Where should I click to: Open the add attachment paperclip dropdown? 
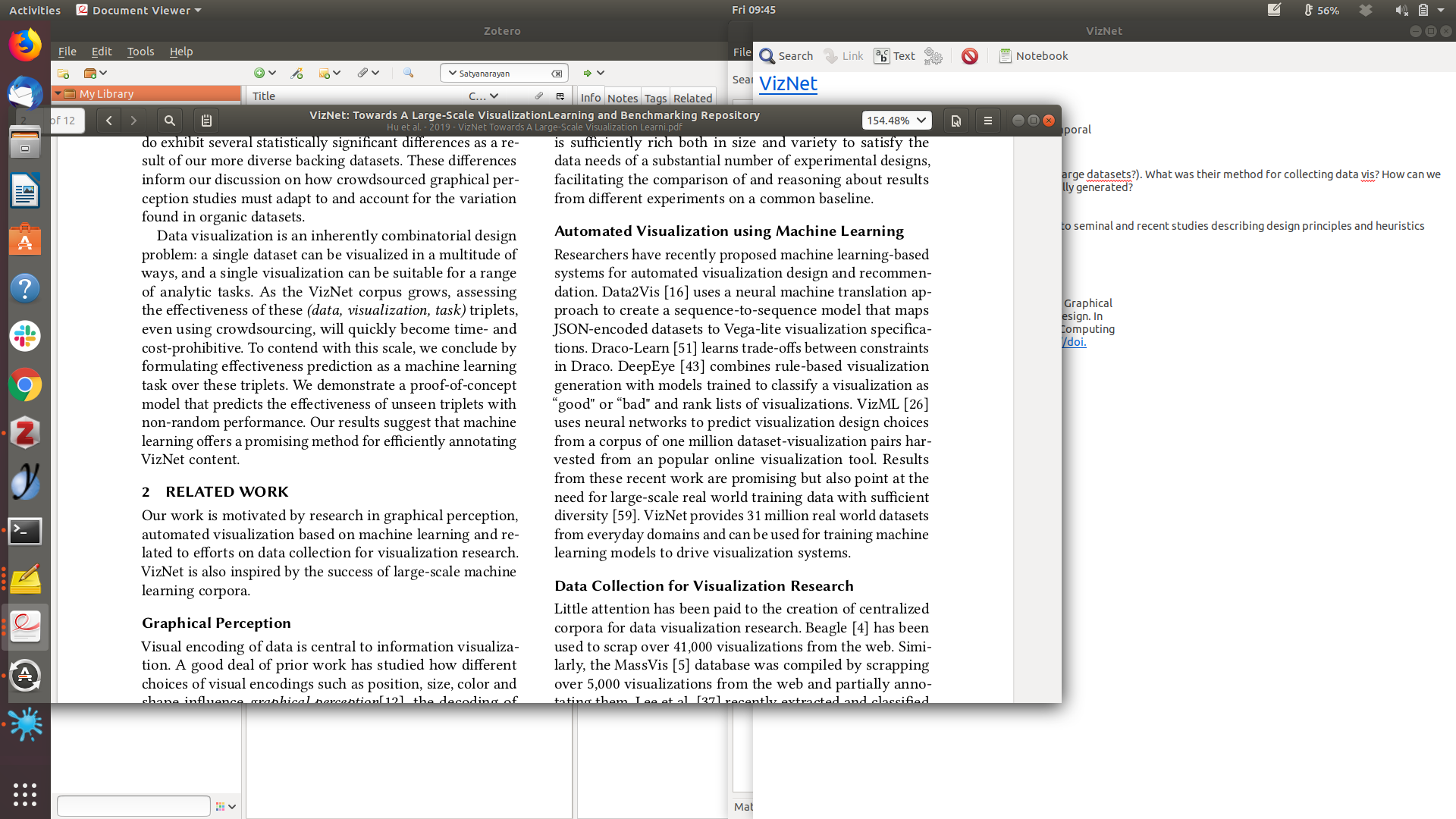(368, 74)
